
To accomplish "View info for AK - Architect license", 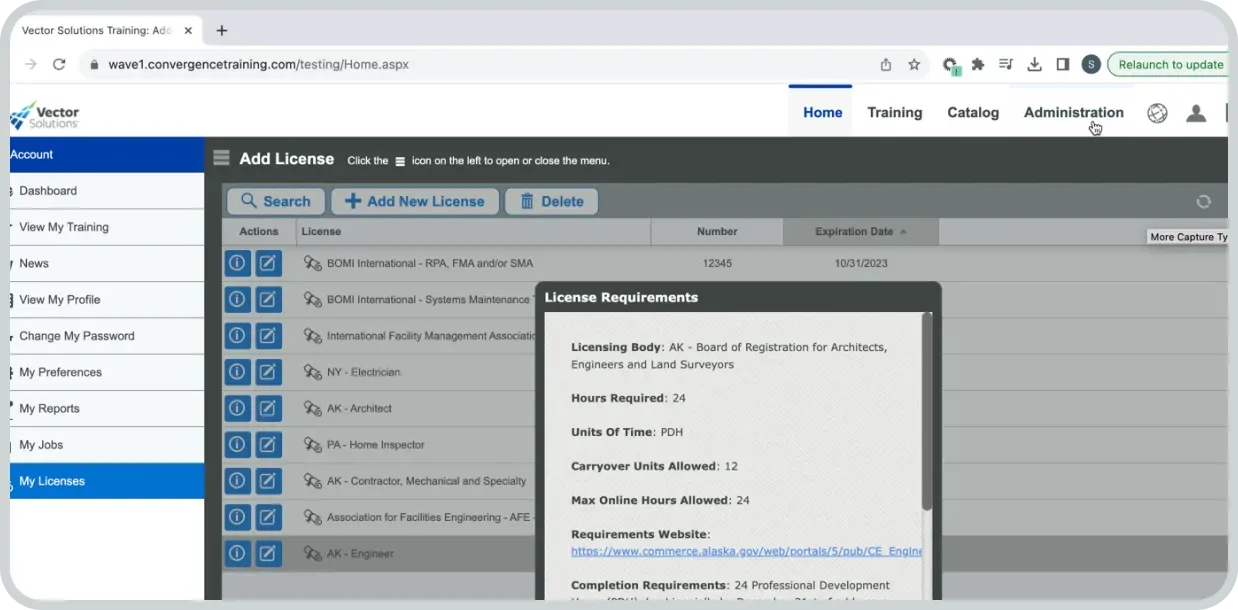I will (x=237, y=408).
